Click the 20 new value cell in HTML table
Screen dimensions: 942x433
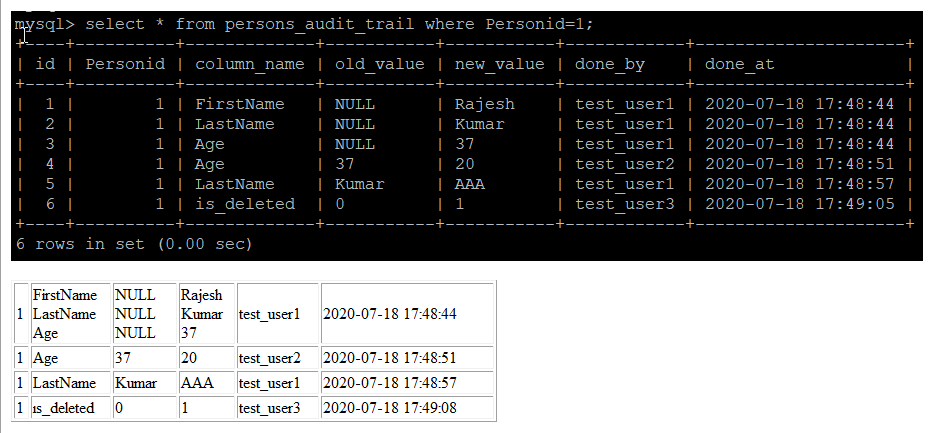click(x=207, y=358)
